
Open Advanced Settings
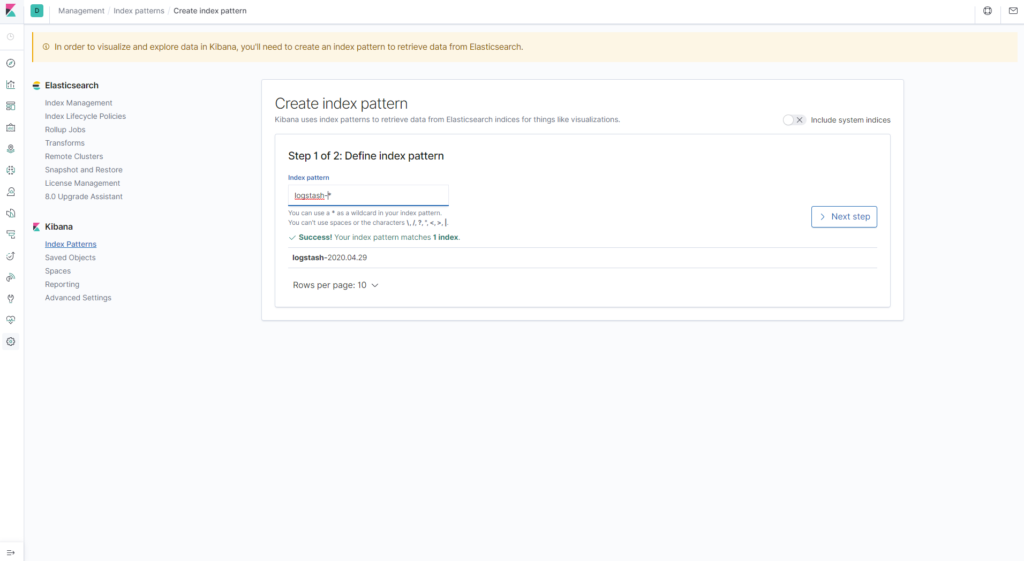[78, 298]
